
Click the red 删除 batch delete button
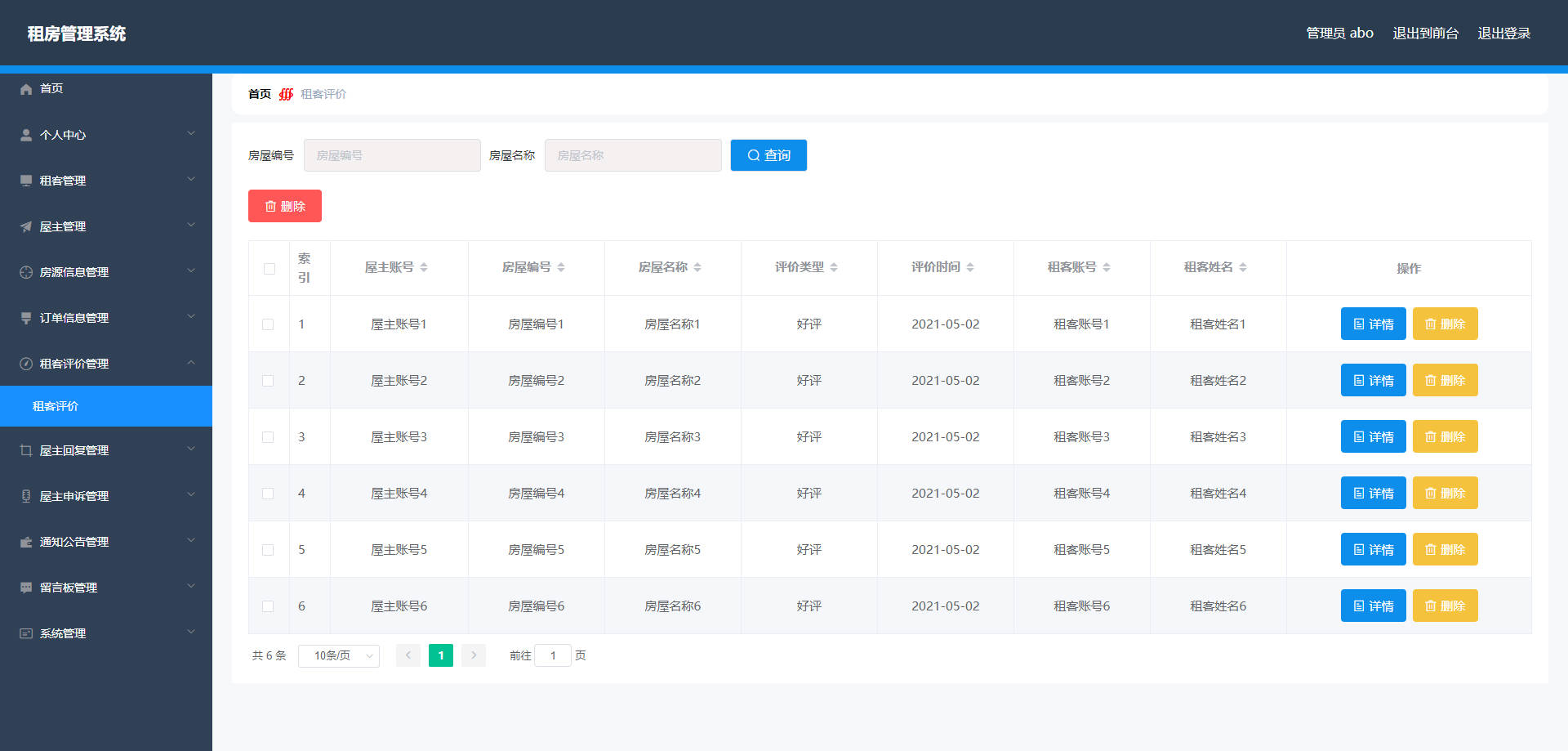[285, 206]
